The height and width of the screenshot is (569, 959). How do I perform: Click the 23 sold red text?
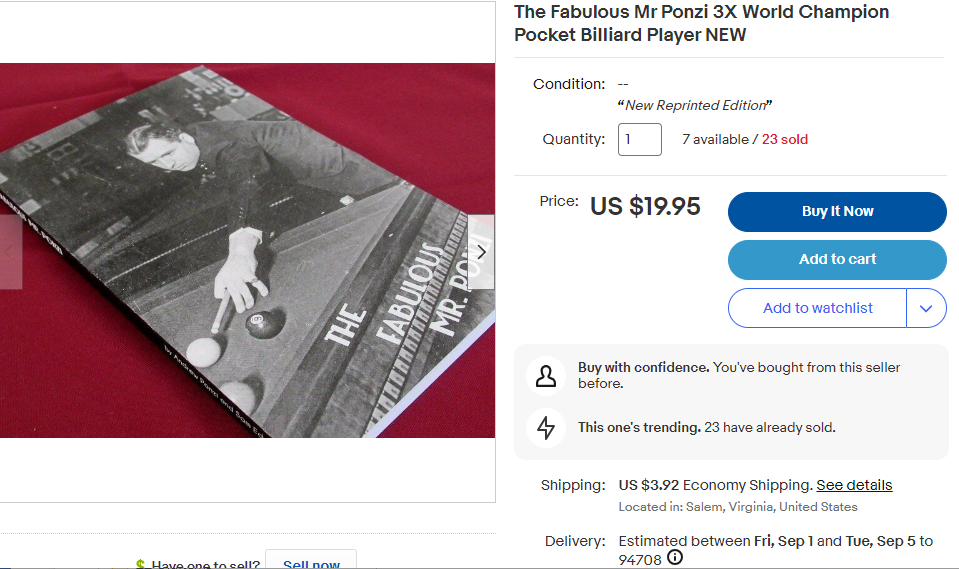(x=784, y=139)
